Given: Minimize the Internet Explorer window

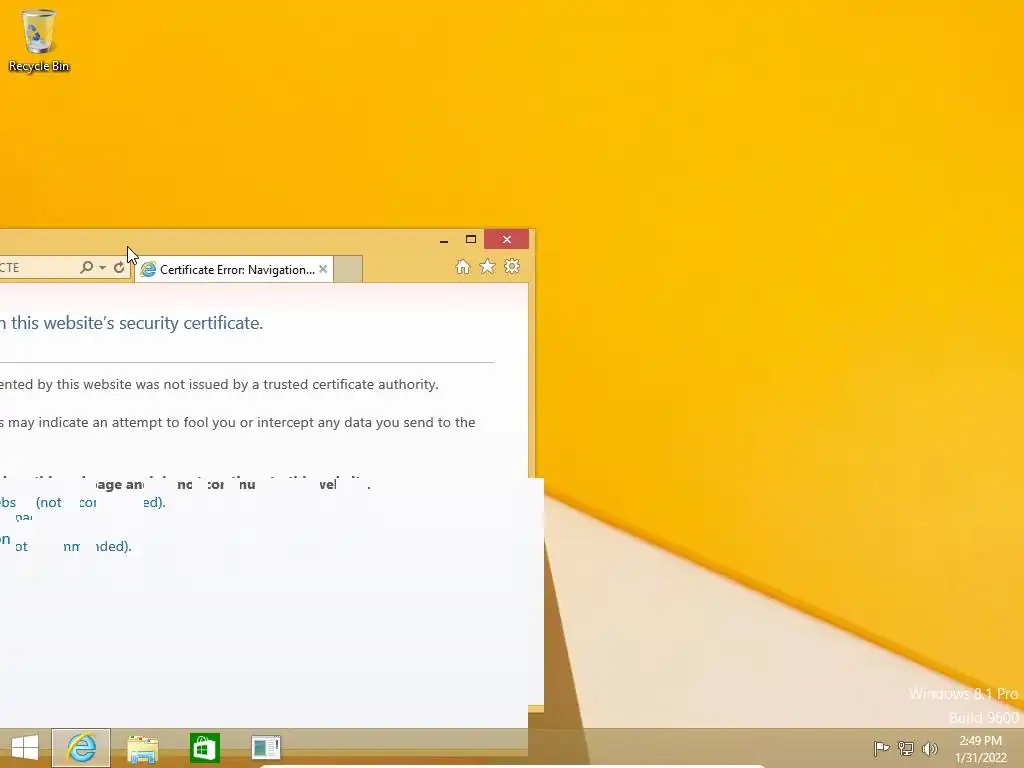Looking at the screenshot, I should pyautogui.click(x=444, y=240).
